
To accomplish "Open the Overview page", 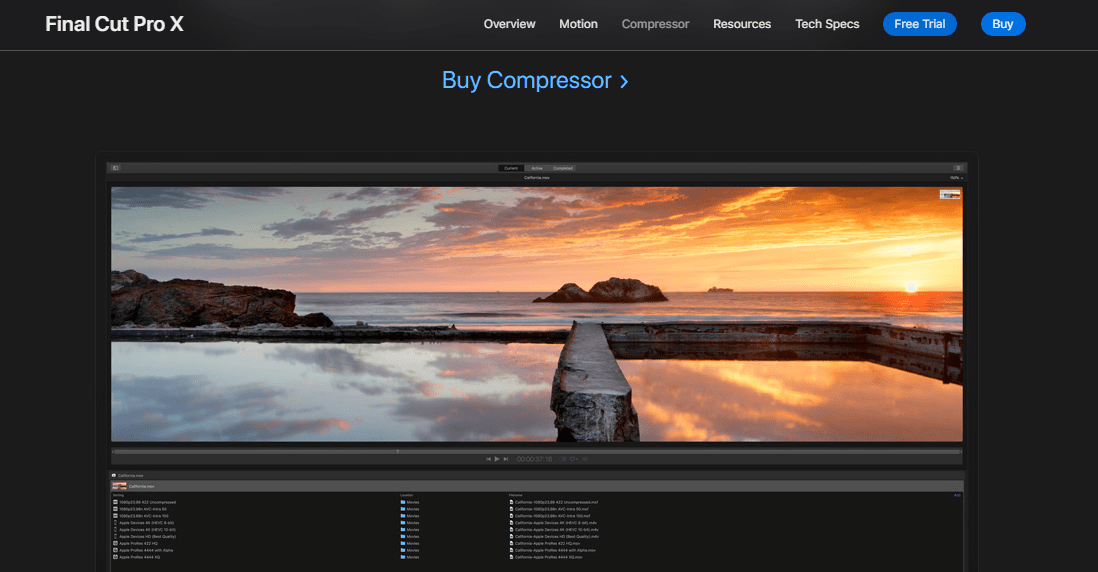I will click(x=509, y=24).
